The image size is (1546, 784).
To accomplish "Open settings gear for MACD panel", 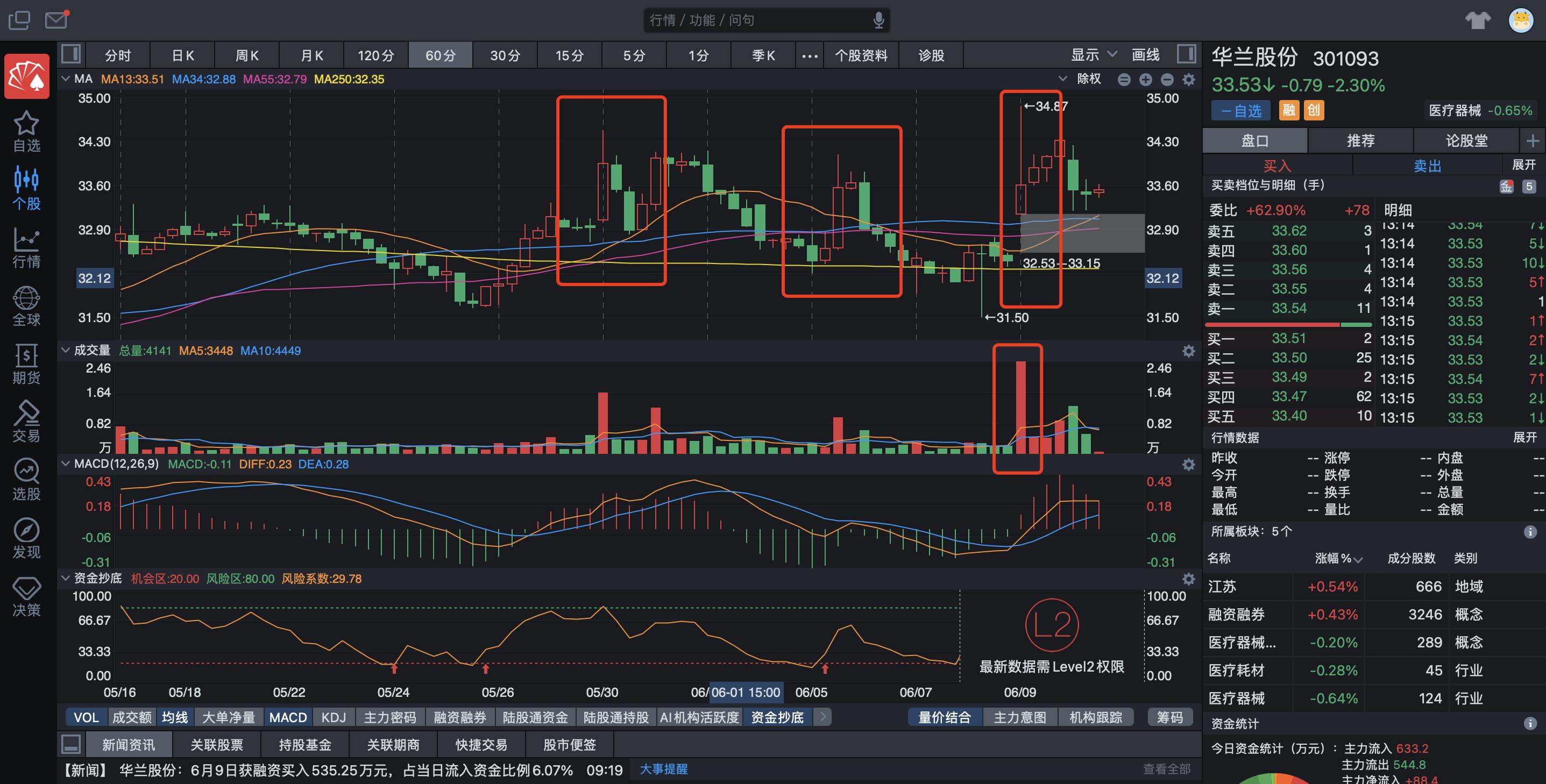I will click(x=1188, y=464).
